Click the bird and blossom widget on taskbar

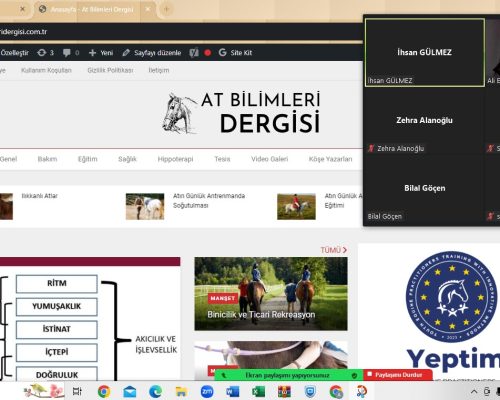[43, 391]
